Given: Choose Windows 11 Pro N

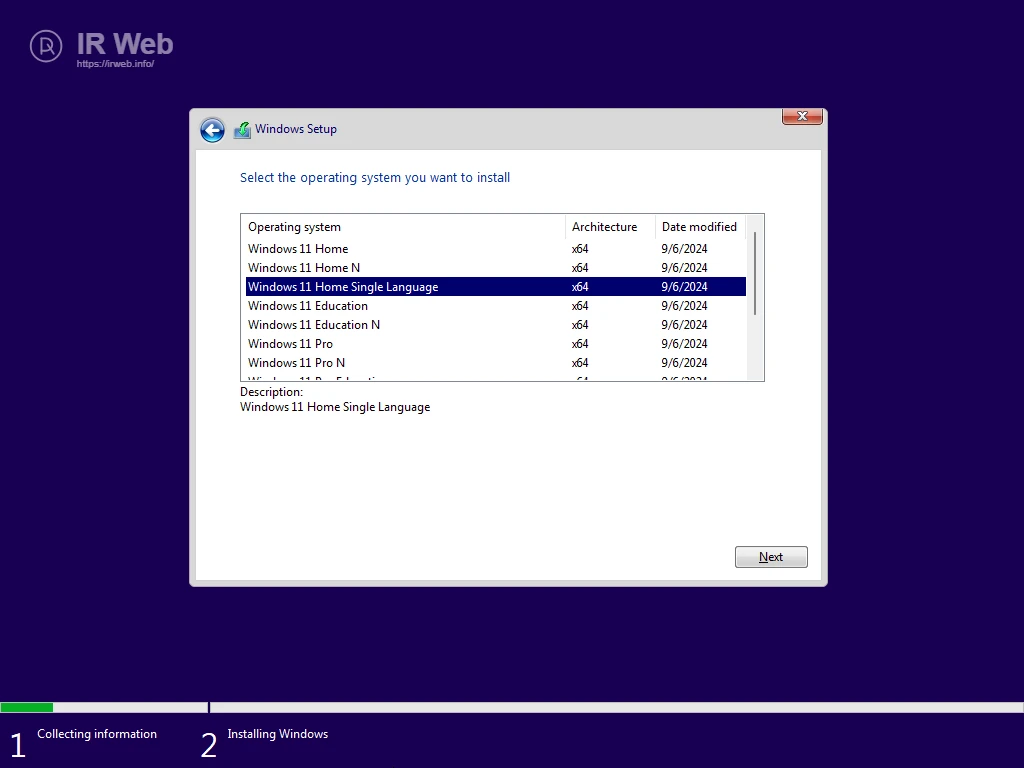Looking at the screenshot, I should click(x=296, y=363).
